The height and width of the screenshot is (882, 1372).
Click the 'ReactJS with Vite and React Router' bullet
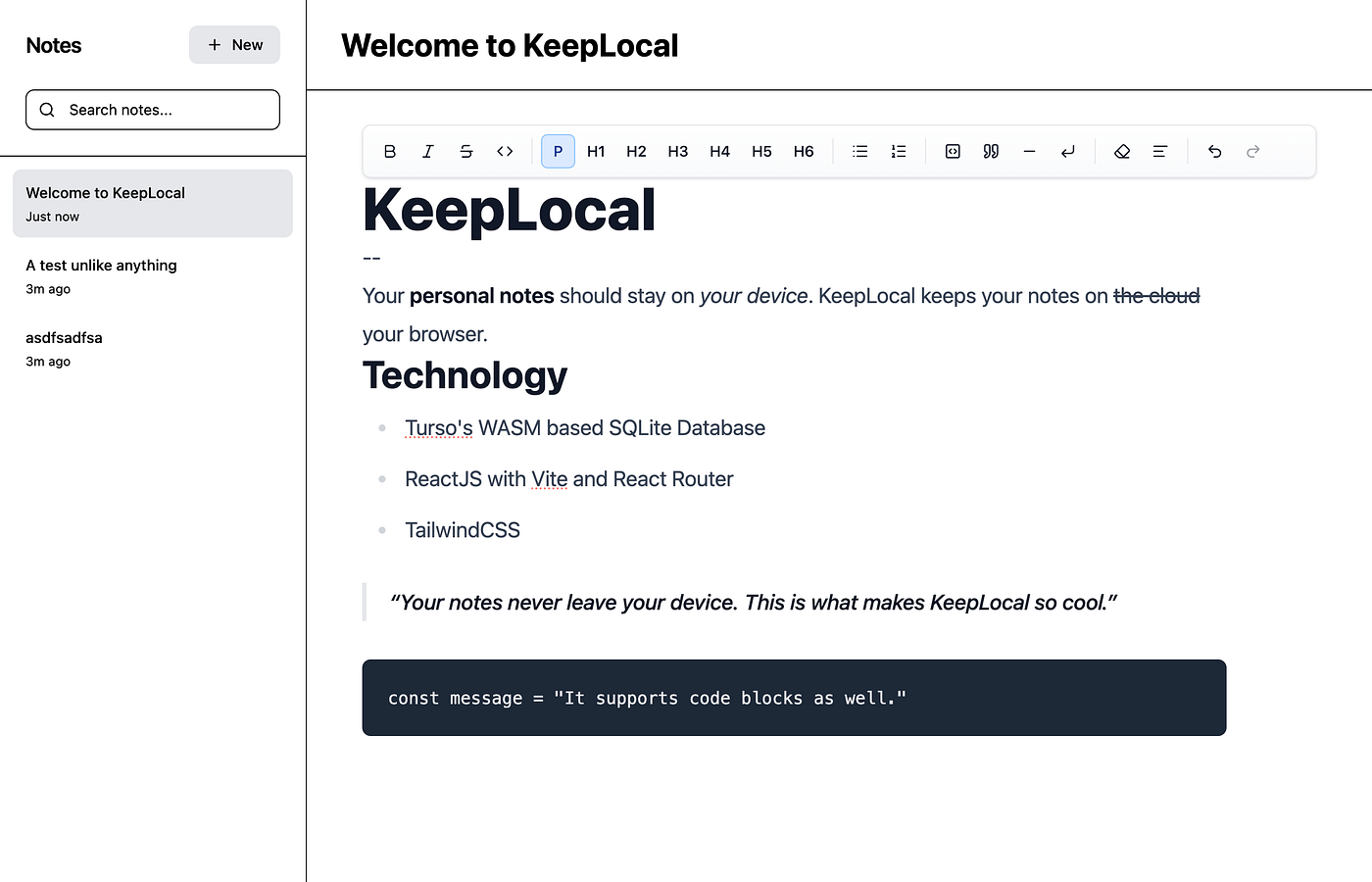coord(568,479)
